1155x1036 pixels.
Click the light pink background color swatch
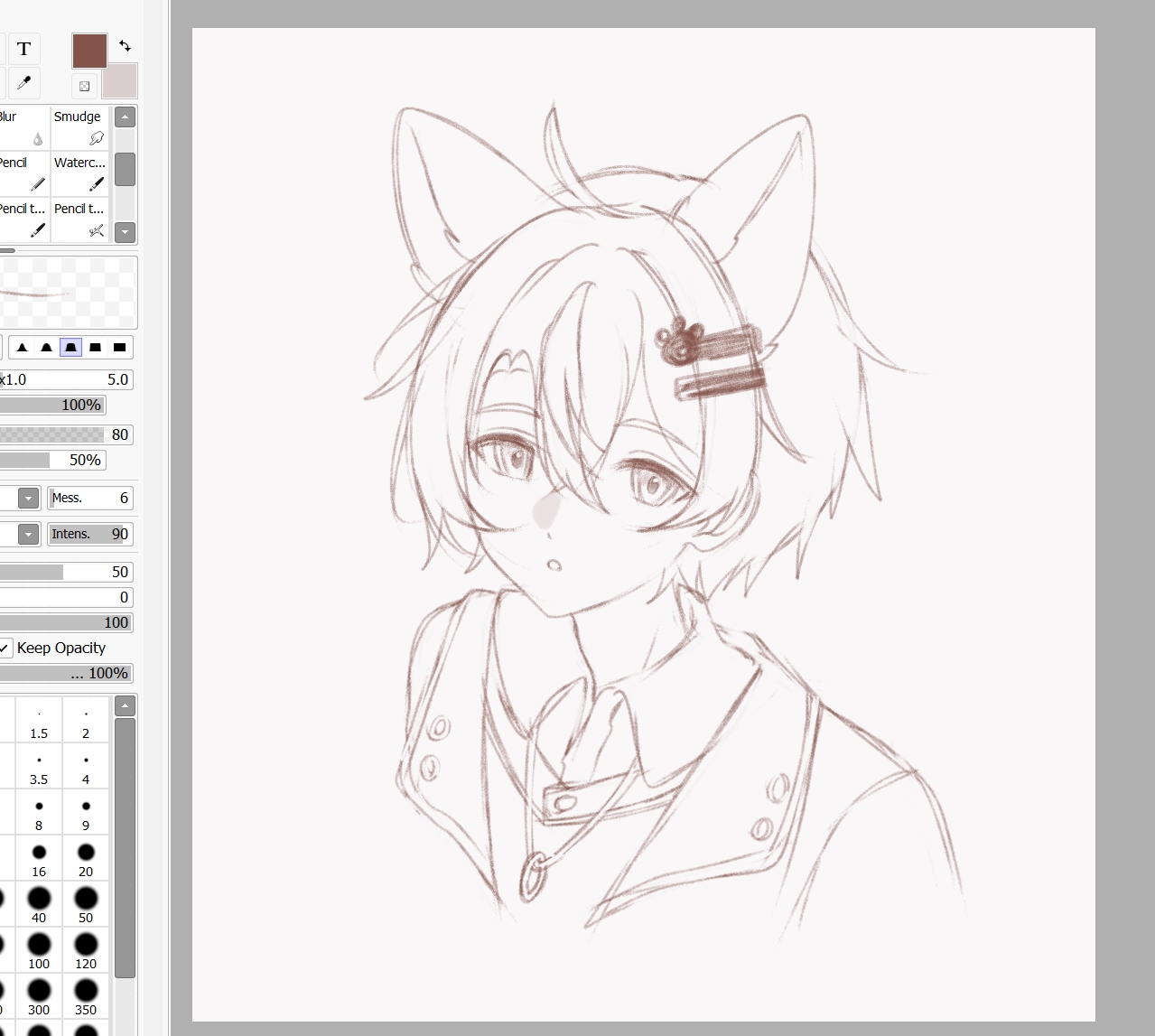[x=121, y=82]
